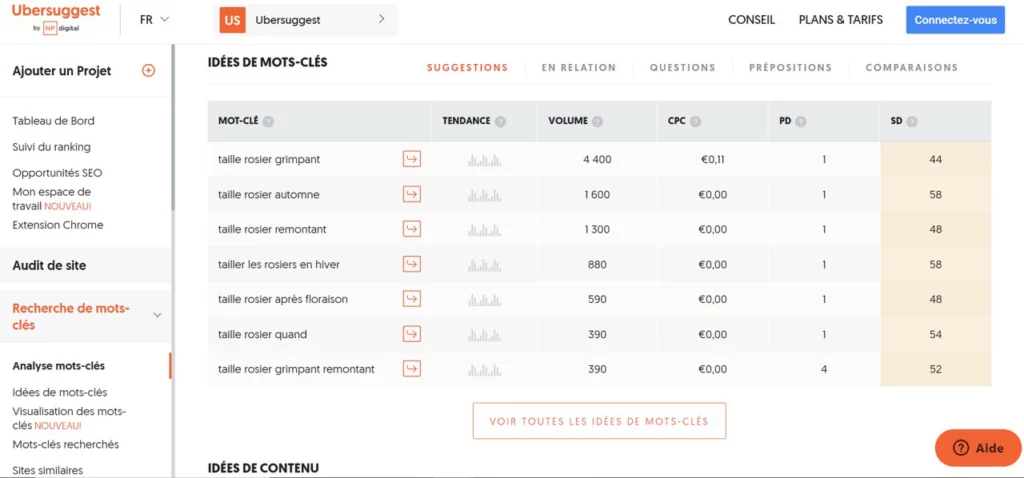Screen dimensions: 1024x478
Task: Click the Connectez-vous button
Action: tap(955, 20)
